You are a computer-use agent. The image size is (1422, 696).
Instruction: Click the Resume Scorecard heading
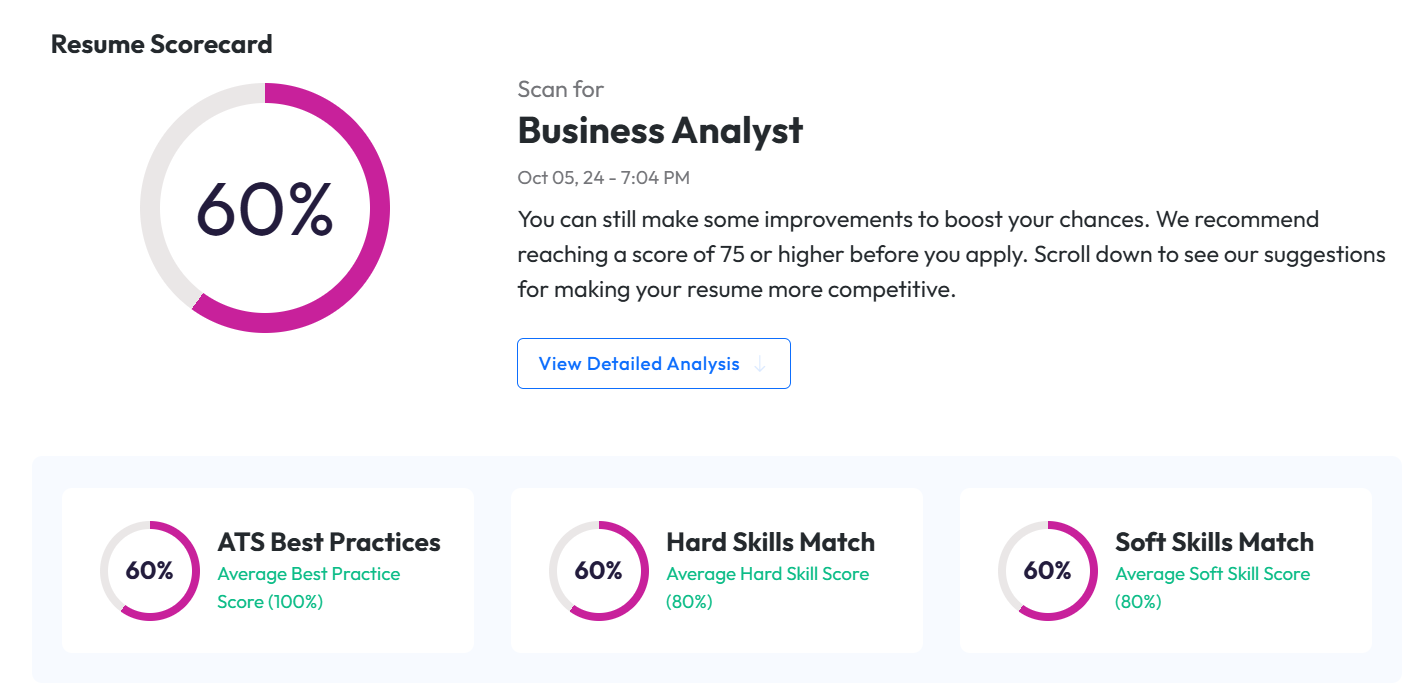click(x=162, y=44)
